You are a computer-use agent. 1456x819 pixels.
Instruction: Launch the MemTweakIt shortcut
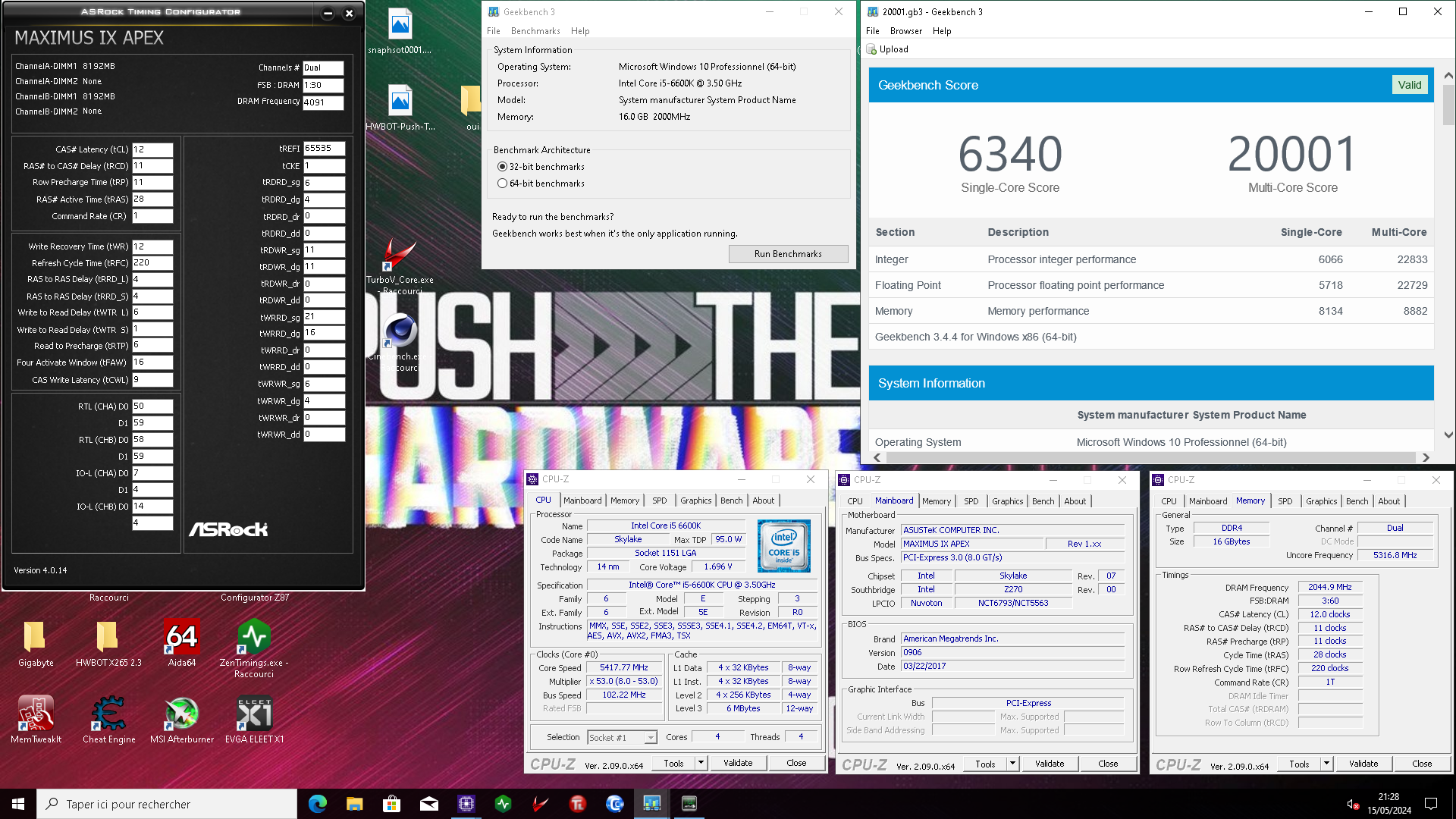point(36,720)
